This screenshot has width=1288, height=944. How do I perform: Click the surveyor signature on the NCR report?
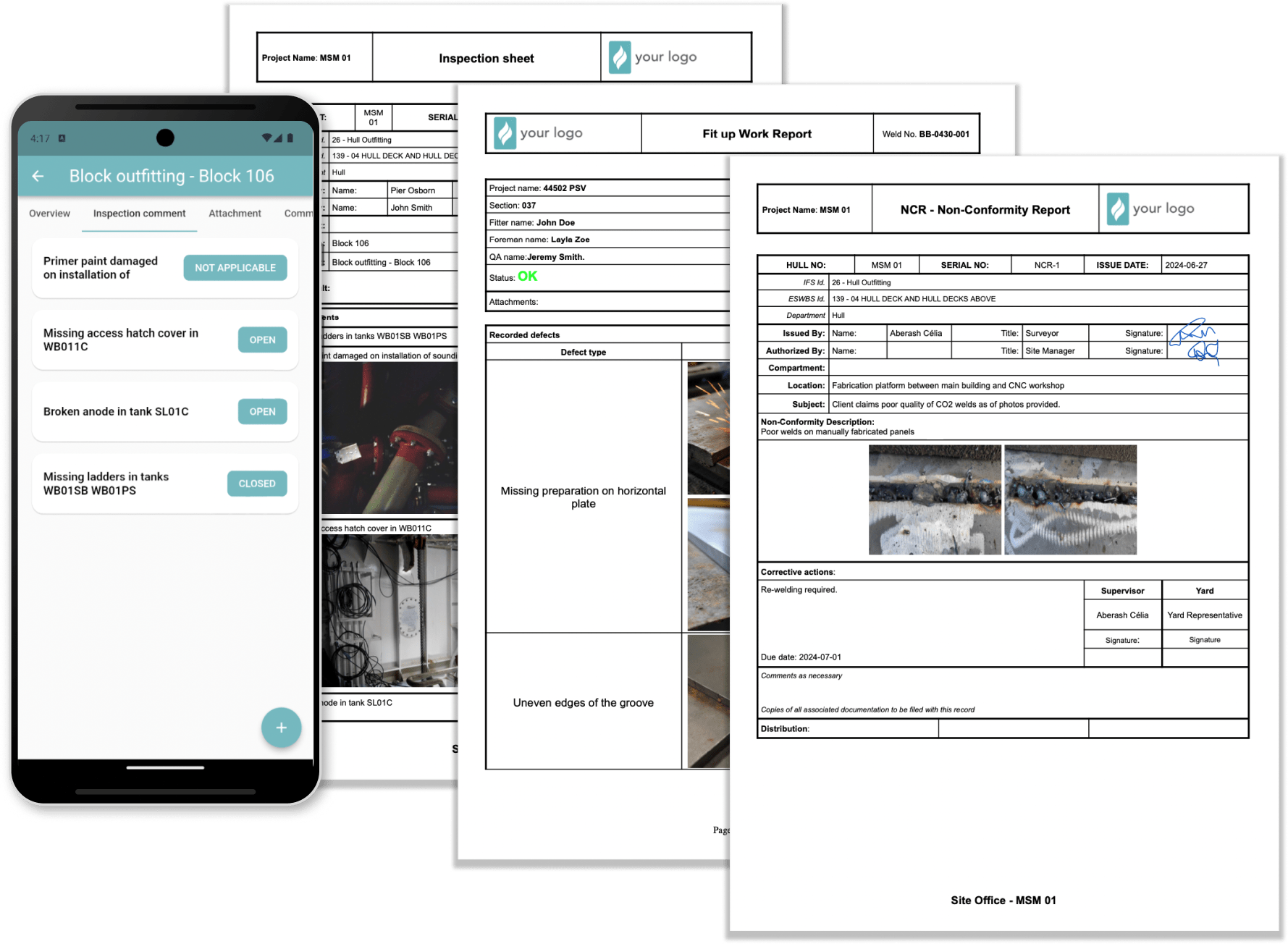point(1196,333)
